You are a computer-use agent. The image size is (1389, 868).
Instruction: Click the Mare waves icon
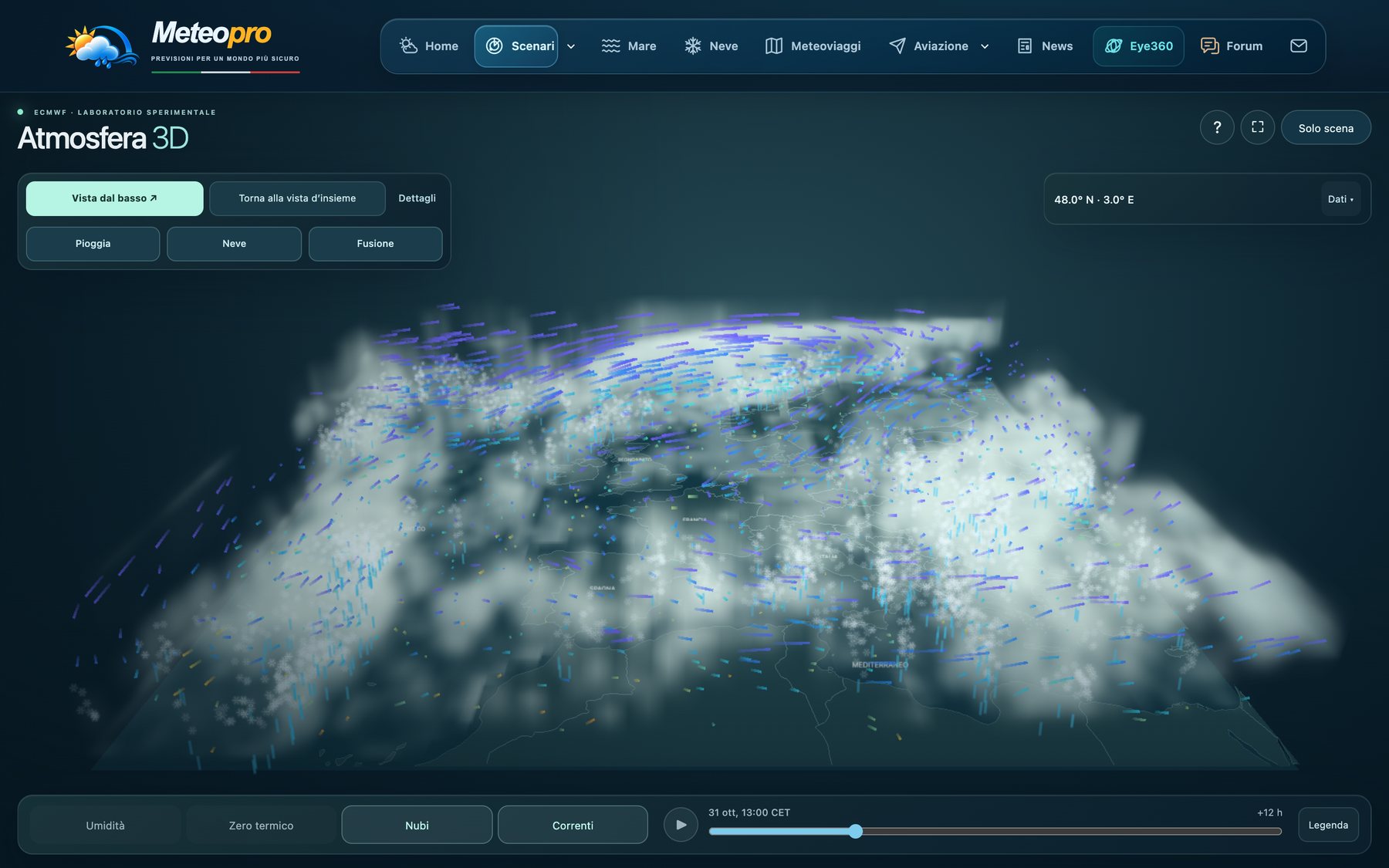(610, 46)
